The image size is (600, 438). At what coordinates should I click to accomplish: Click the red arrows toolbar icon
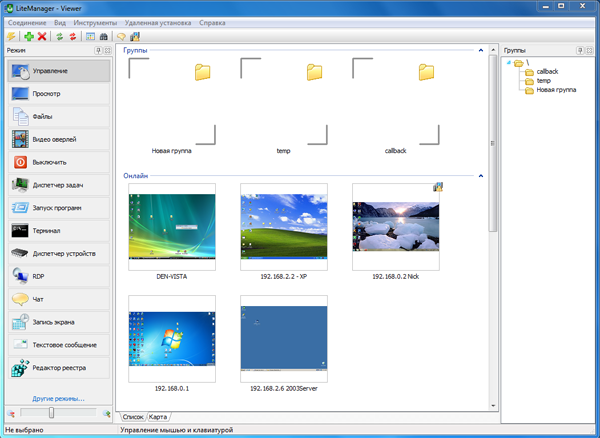tap(73, 36)
